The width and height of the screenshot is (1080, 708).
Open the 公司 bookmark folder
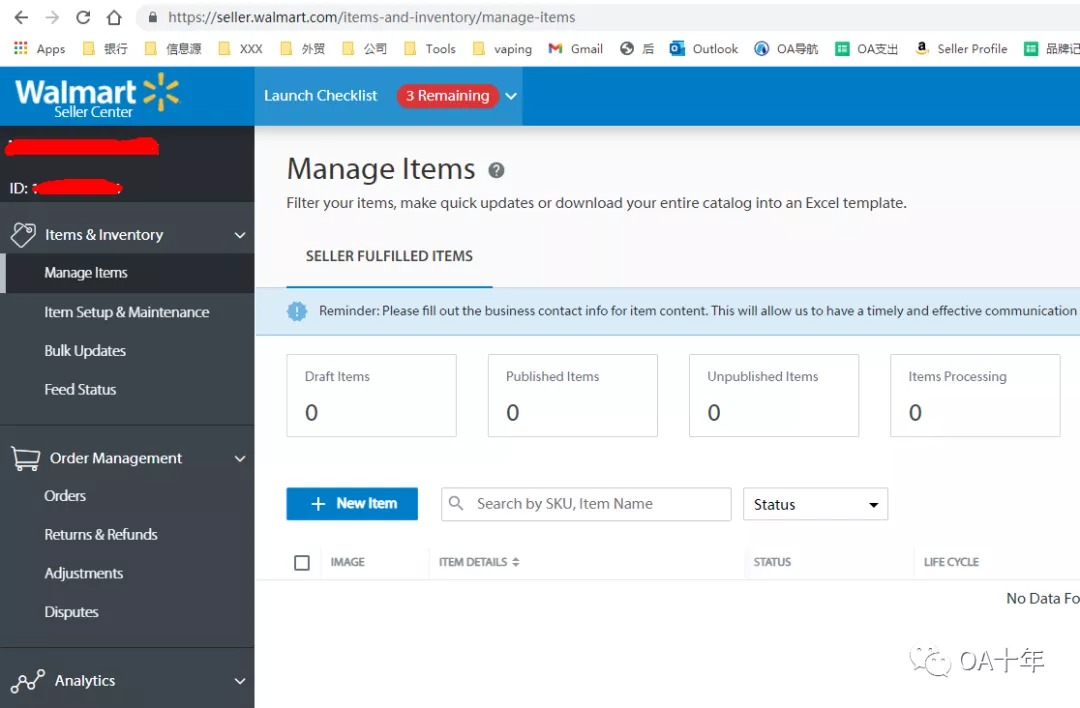pyautogui.click(x=364, y=48)
